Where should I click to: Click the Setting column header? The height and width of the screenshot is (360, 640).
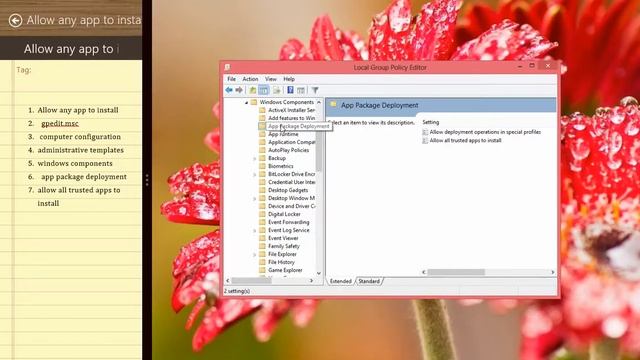click(431, 122)
